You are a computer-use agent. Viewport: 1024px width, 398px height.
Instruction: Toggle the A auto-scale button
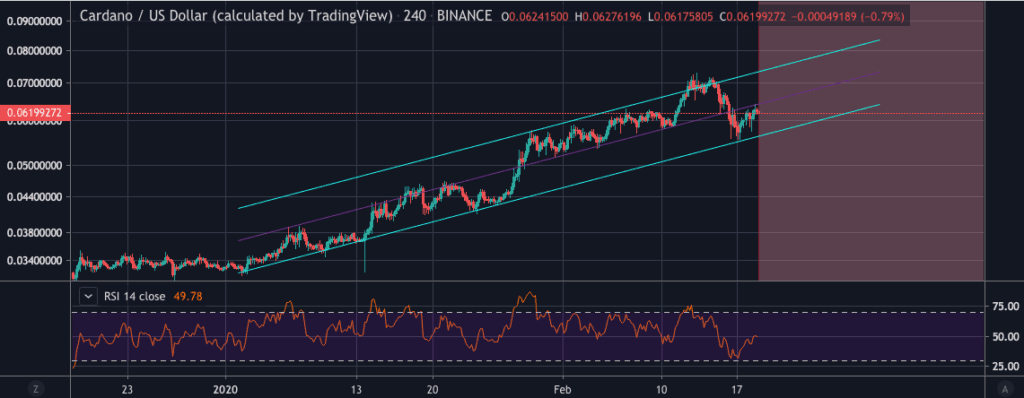(1004, 389)
